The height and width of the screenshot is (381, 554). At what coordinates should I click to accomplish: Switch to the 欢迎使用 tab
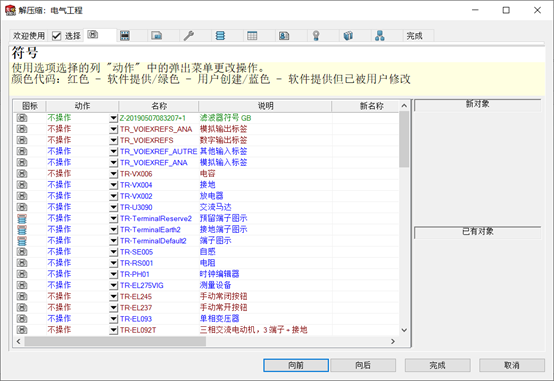click(x=29, y=36)
